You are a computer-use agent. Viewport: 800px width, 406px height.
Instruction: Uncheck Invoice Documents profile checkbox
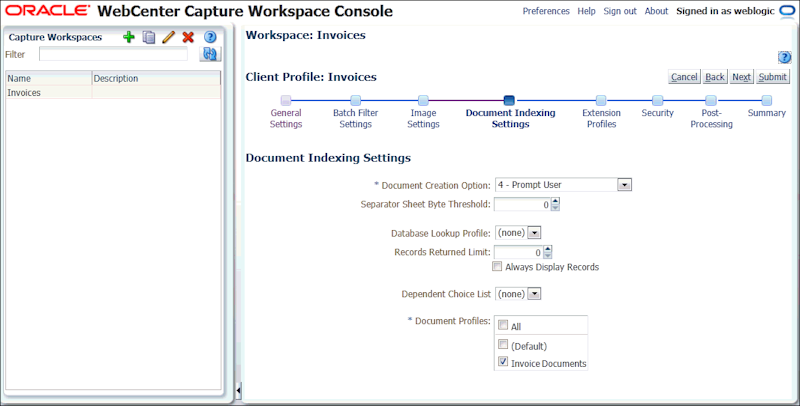[503, 362]
